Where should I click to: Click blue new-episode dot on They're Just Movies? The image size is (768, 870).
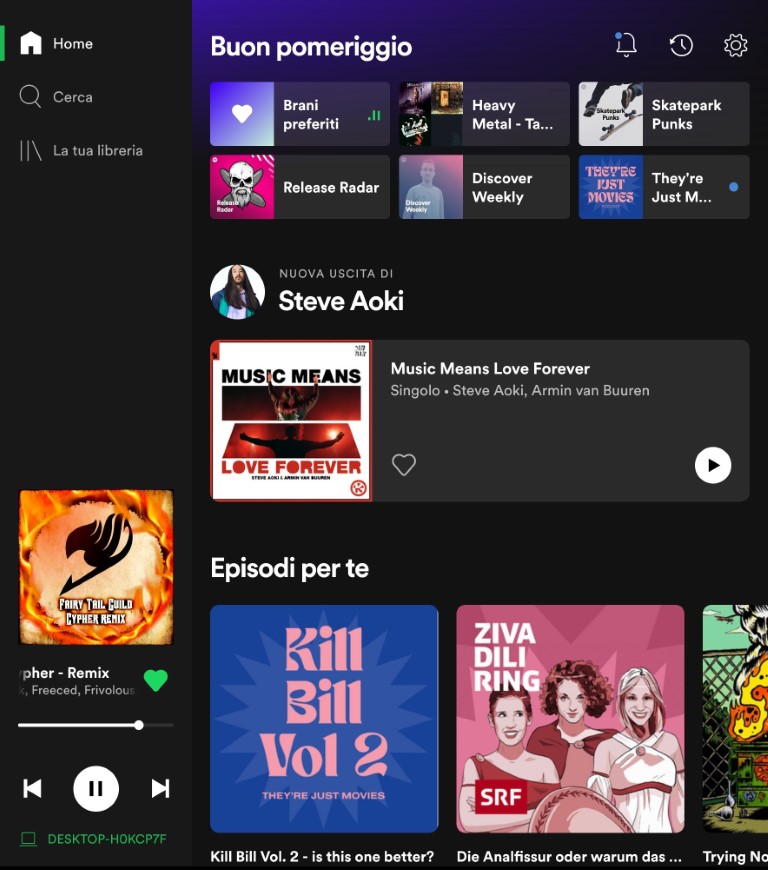pos(734,187)
